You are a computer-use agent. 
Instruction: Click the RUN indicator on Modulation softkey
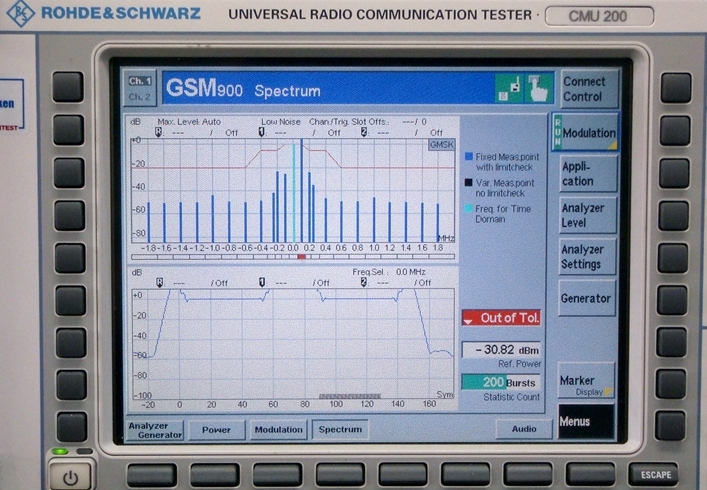point(558,131)
